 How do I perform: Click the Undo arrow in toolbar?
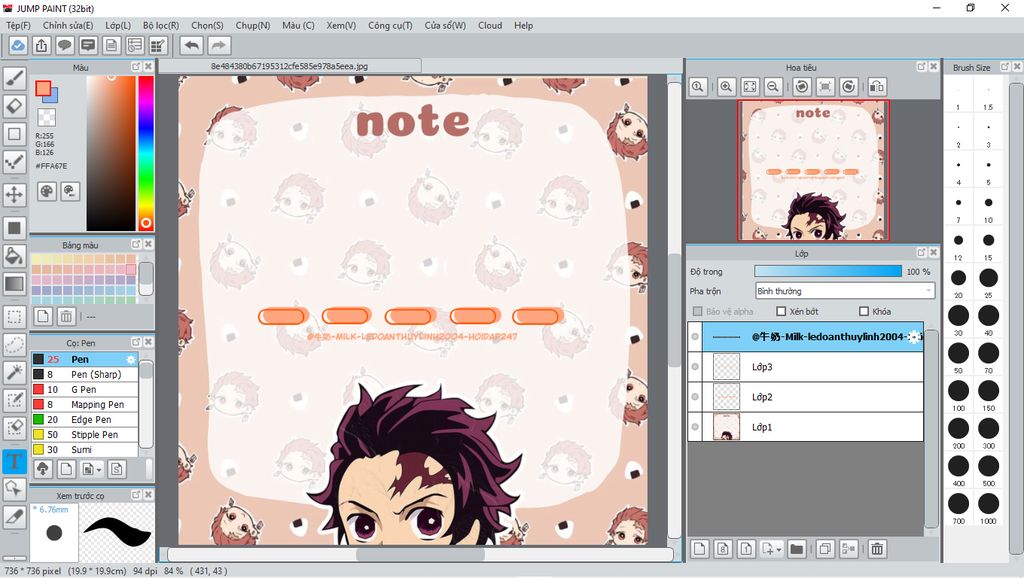[x=191, y=45]
